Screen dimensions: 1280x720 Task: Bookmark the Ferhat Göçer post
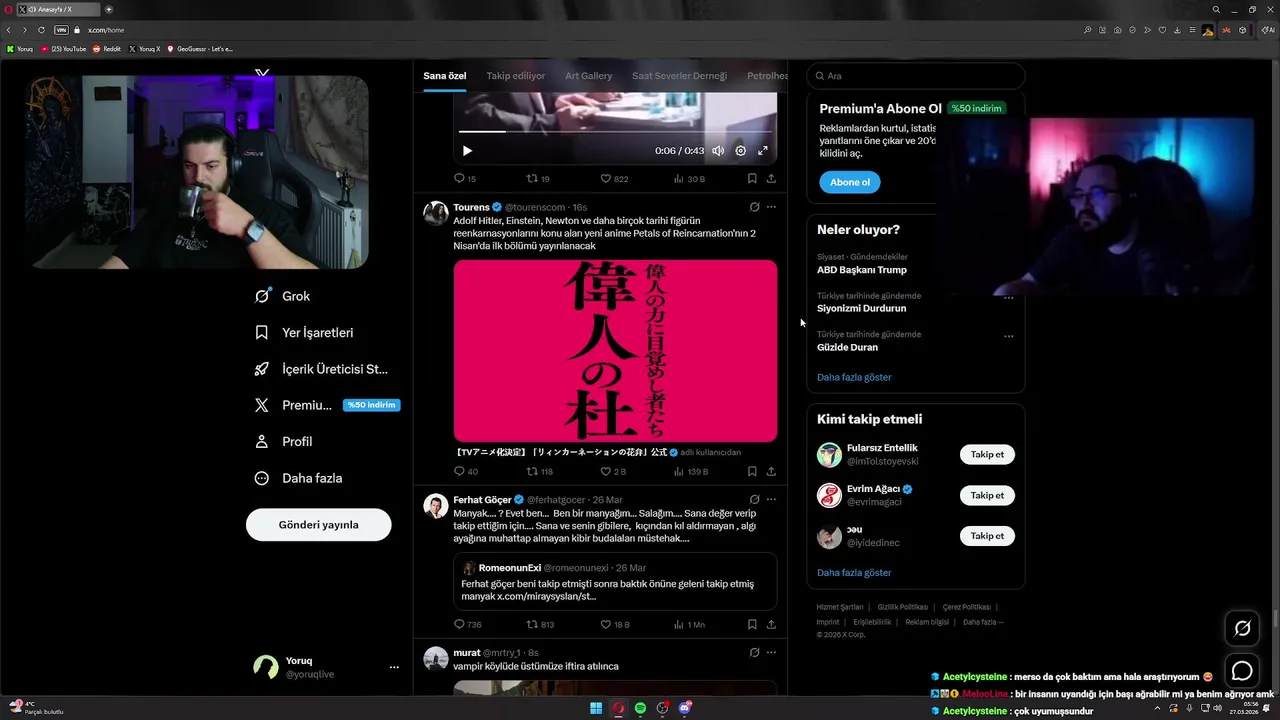[752, 624]
